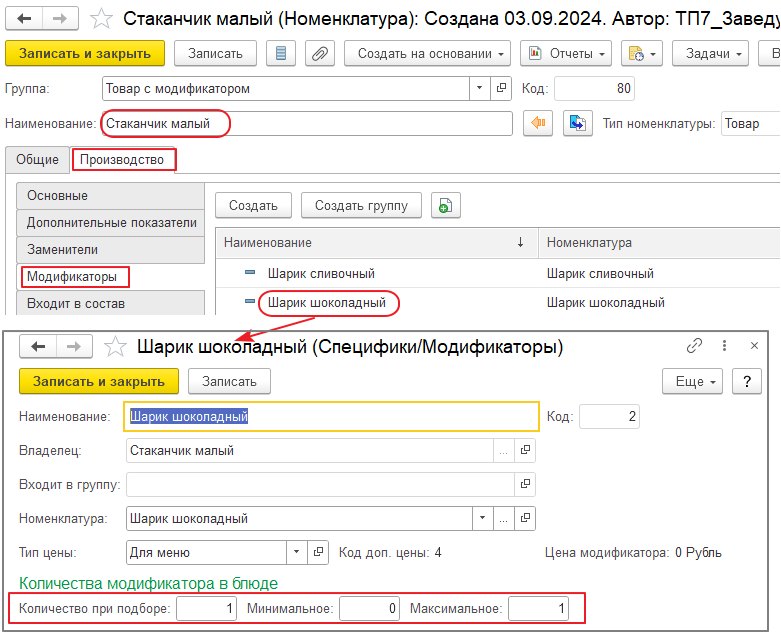Expand the Группа dropdown arrow
Viewport: 781px width, 637px height.
pyautogui.click(x=479, y=88)
